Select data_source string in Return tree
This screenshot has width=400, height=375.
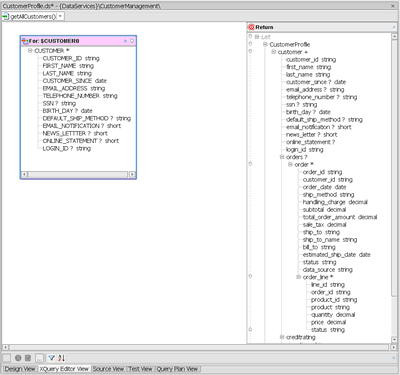tap(328, 270)
